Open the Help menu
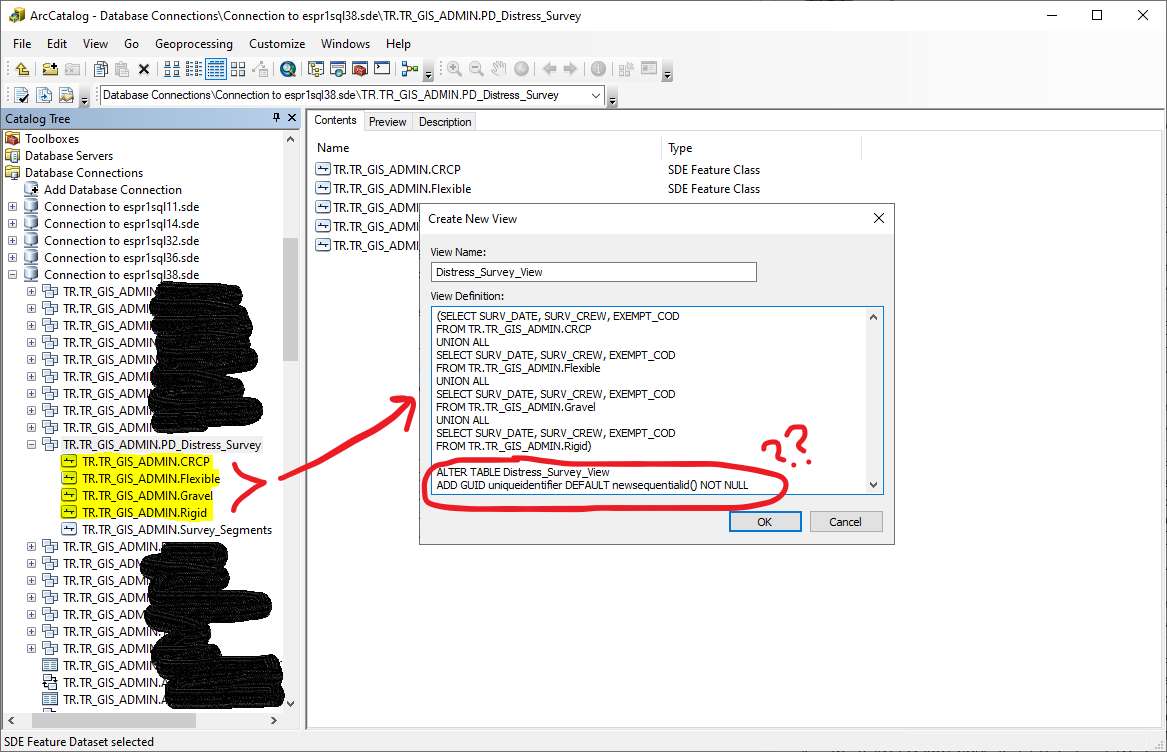Screen dimensions: 1167x752 coord(398,44)
